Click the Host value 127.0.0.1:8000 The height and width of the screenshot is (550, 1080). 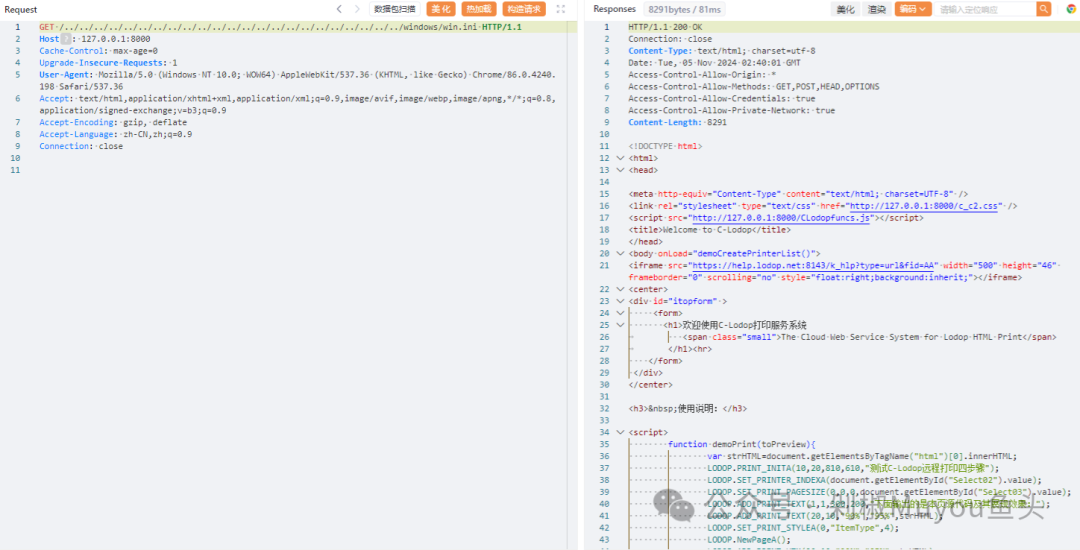(116, 39)
